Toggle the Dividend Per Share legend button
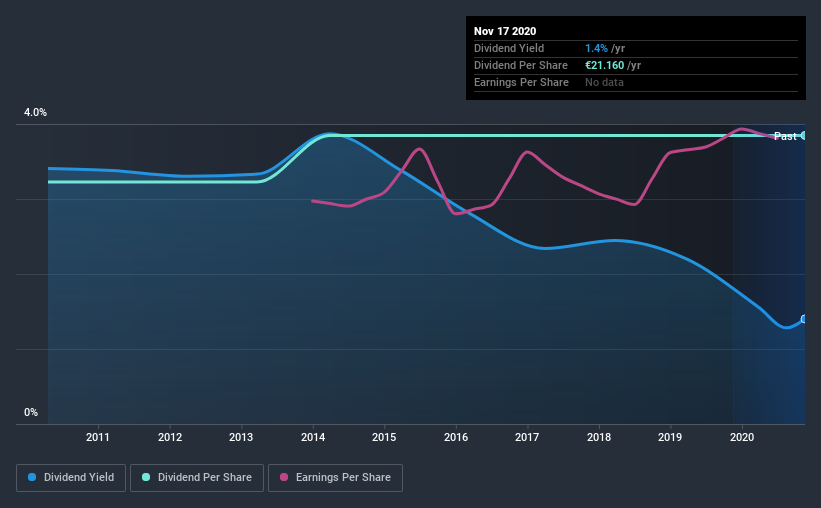821x508 pixels. click(x=197, y=478)
